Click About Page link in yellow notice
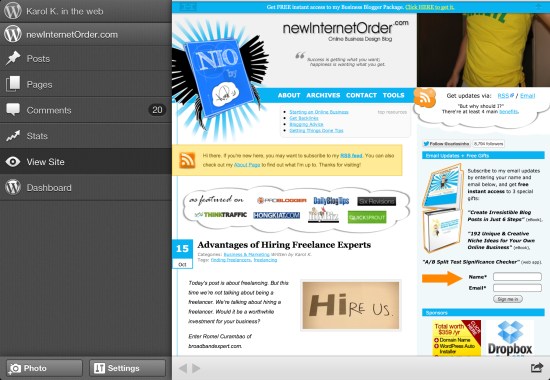This screenshot has height=380, width=550. [x=247, y=165]
